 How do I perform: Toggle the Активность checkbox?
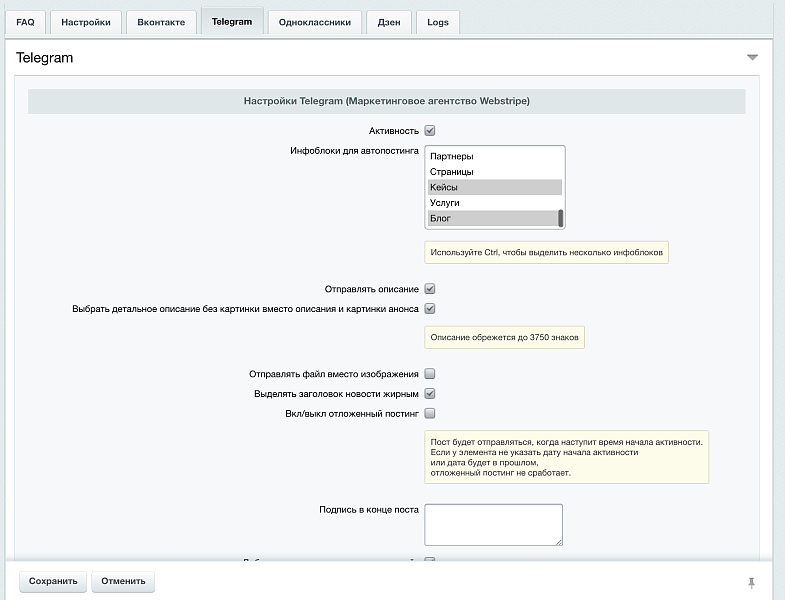[x=430, y=130]
